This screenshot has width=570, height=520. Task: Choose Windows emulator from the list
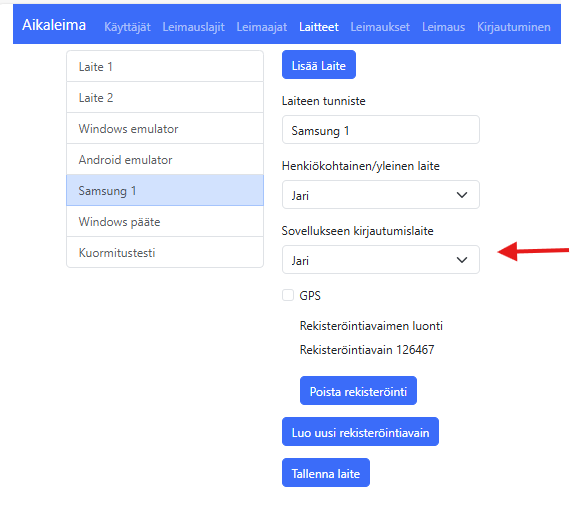[x=165, y=128]
